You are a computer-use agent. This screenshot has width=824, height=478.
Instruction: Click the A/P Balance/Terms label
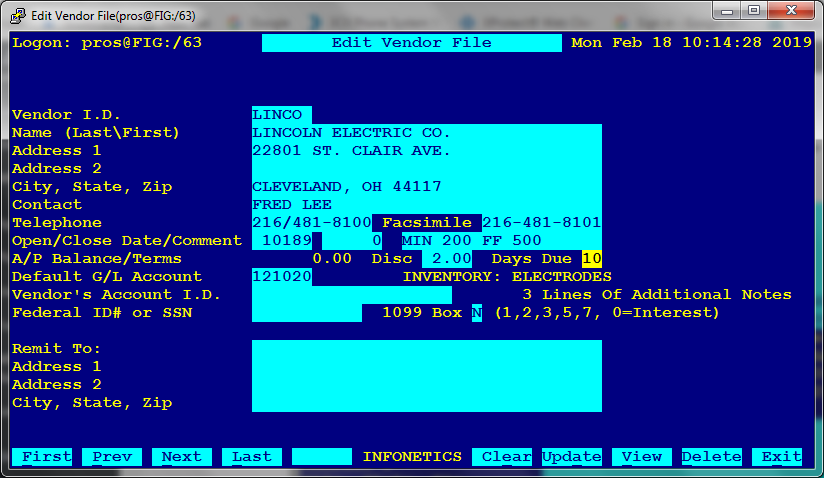[97, 259]
